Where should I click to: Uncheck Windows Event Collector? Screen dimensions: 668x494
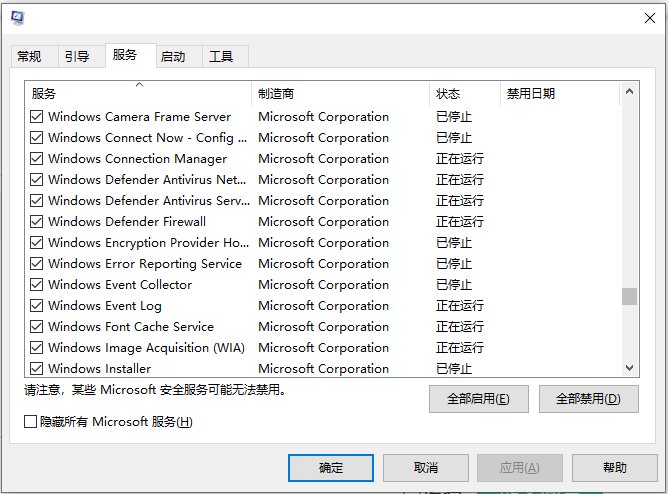pyautogui.click(x=37, y=284)
